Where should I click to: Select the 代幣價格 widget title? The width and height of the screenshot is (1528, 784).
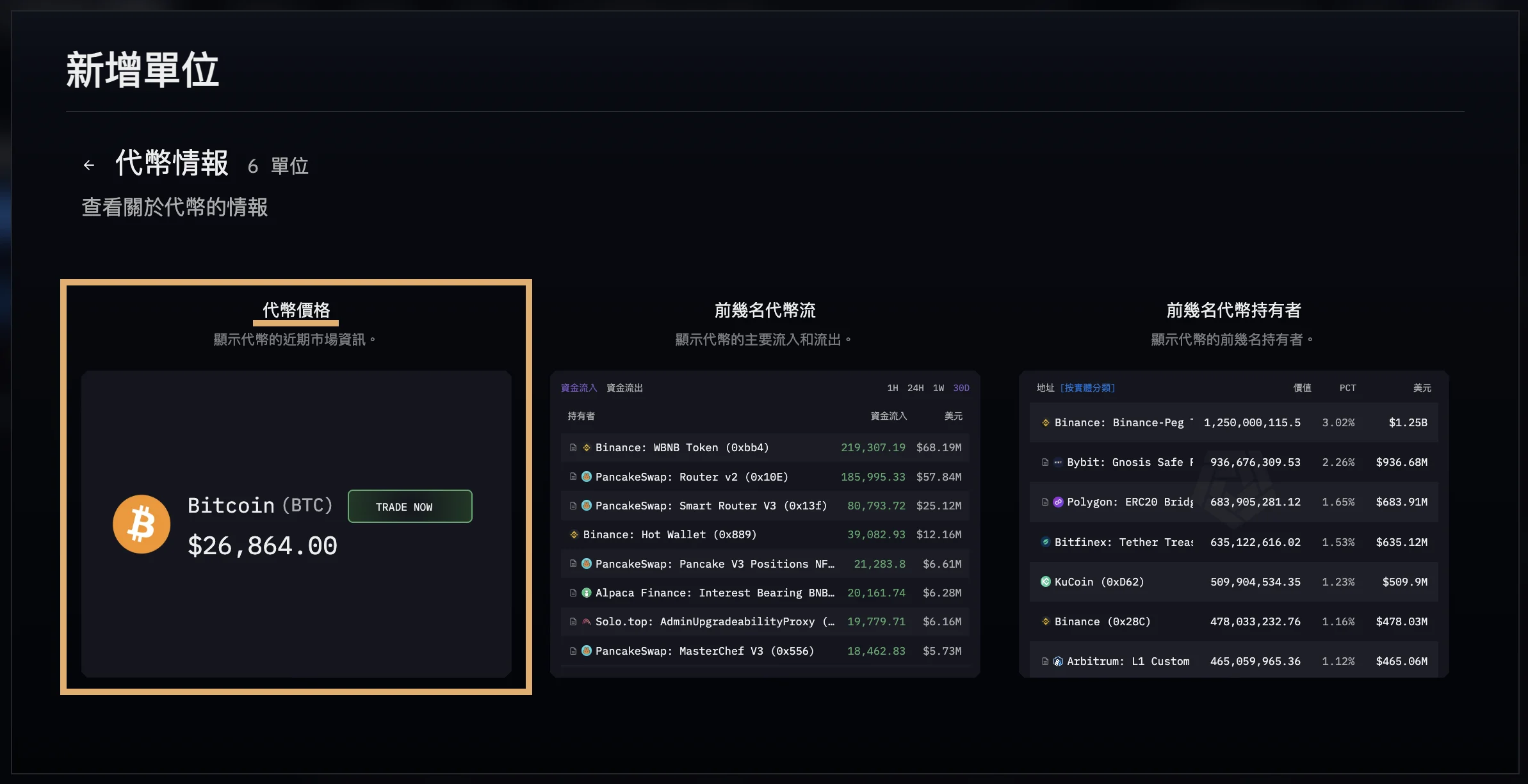click(x=296, y=310)
